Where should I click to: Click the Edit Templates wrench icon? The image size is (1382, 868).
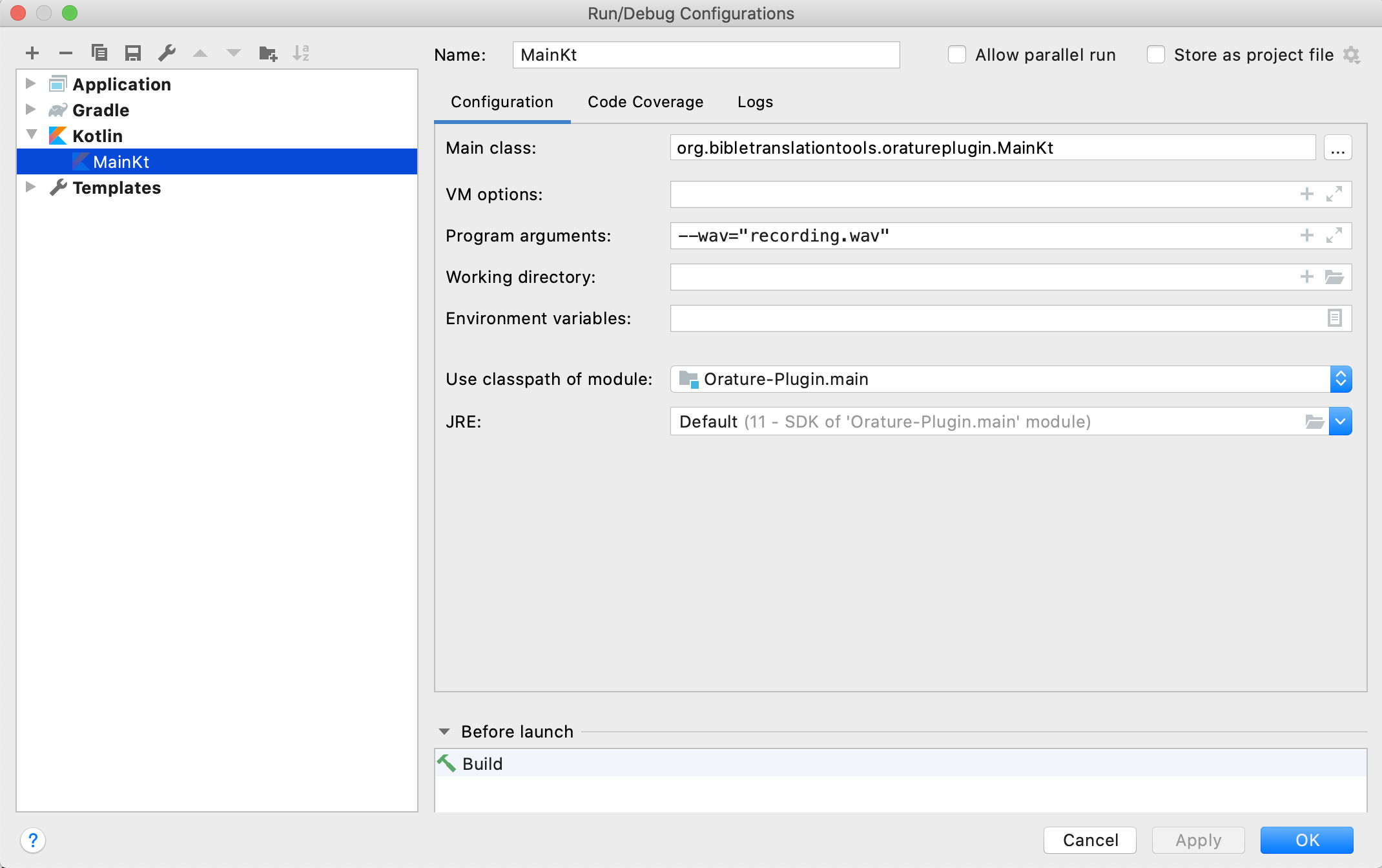coord(167,53)
